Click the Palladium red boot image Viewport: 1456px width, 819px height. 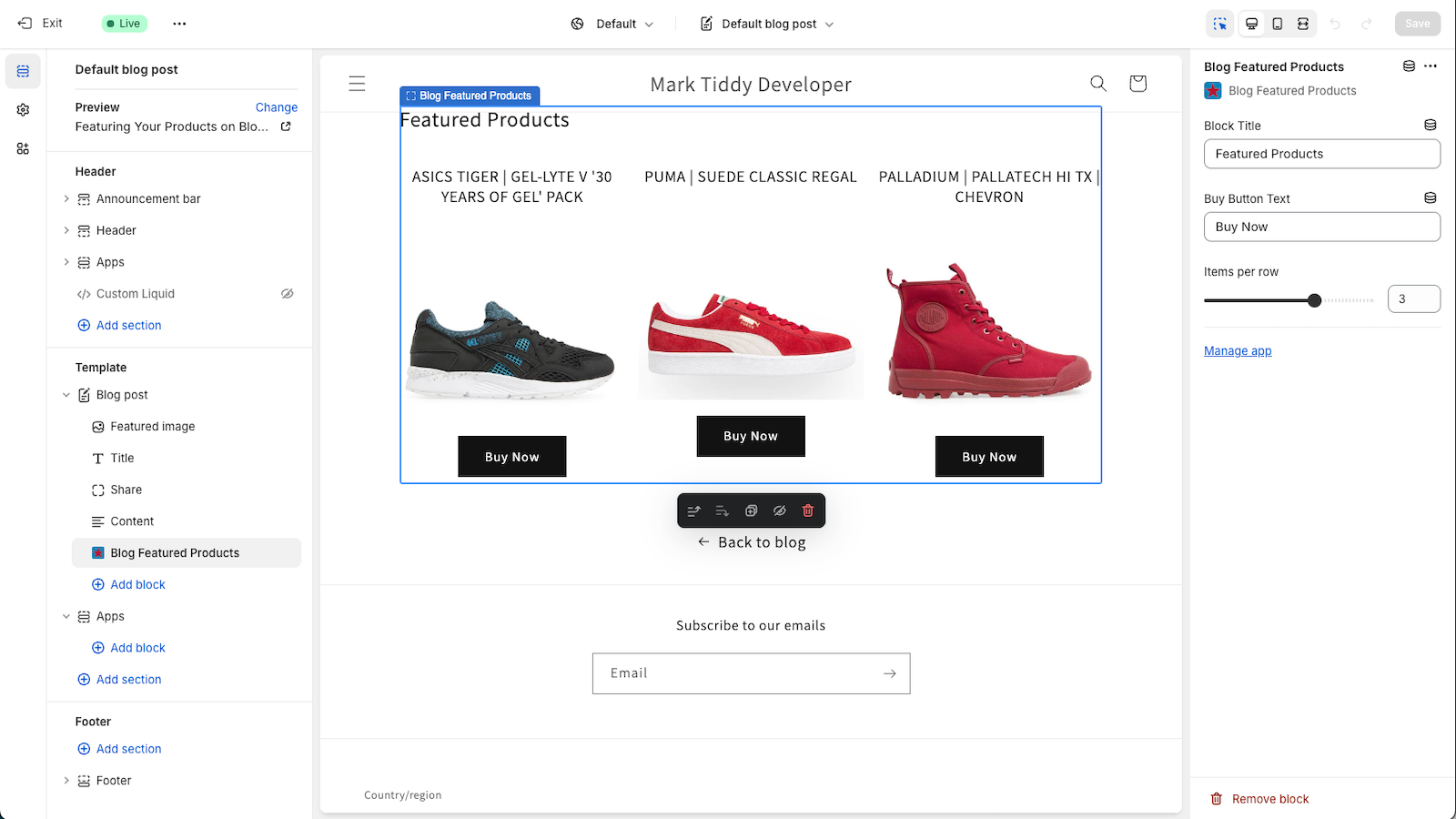pyautogui.click(x=989, y=330)
